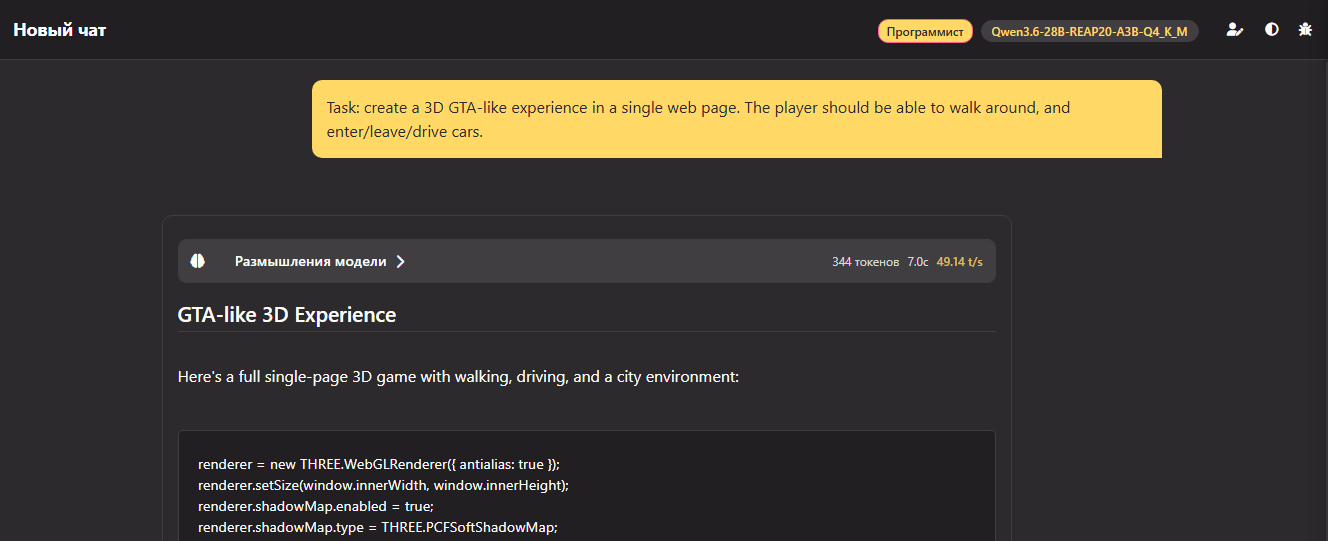The image size is (1328, 541).
Task: Click the Новый чат title
Action: tap(60, 30)
